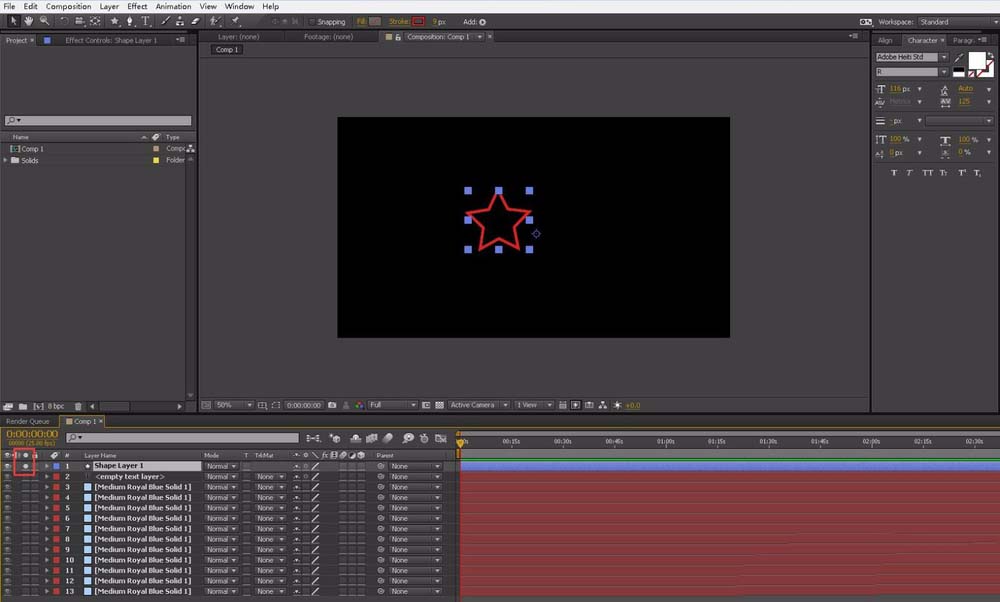The height and width of the screenshot is (602, 1000).
Task: Toggle motion blur for all layers in timeline
Action: [388, 438]
